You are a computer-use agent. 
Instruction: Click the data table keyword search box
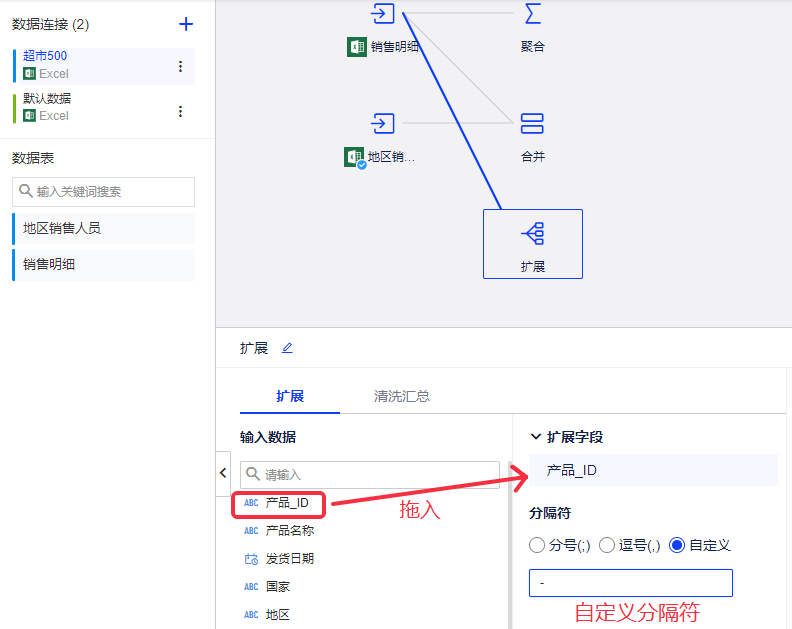point(103,192)
